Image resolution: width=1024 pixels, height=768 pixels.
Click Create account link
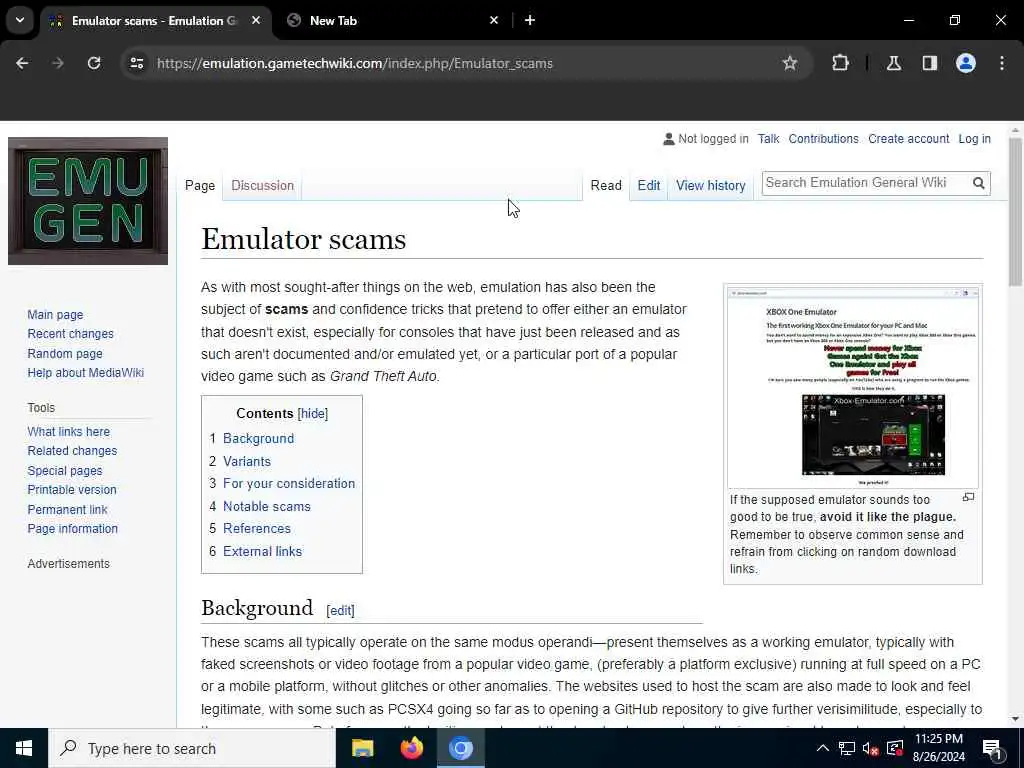click(908, 139)
